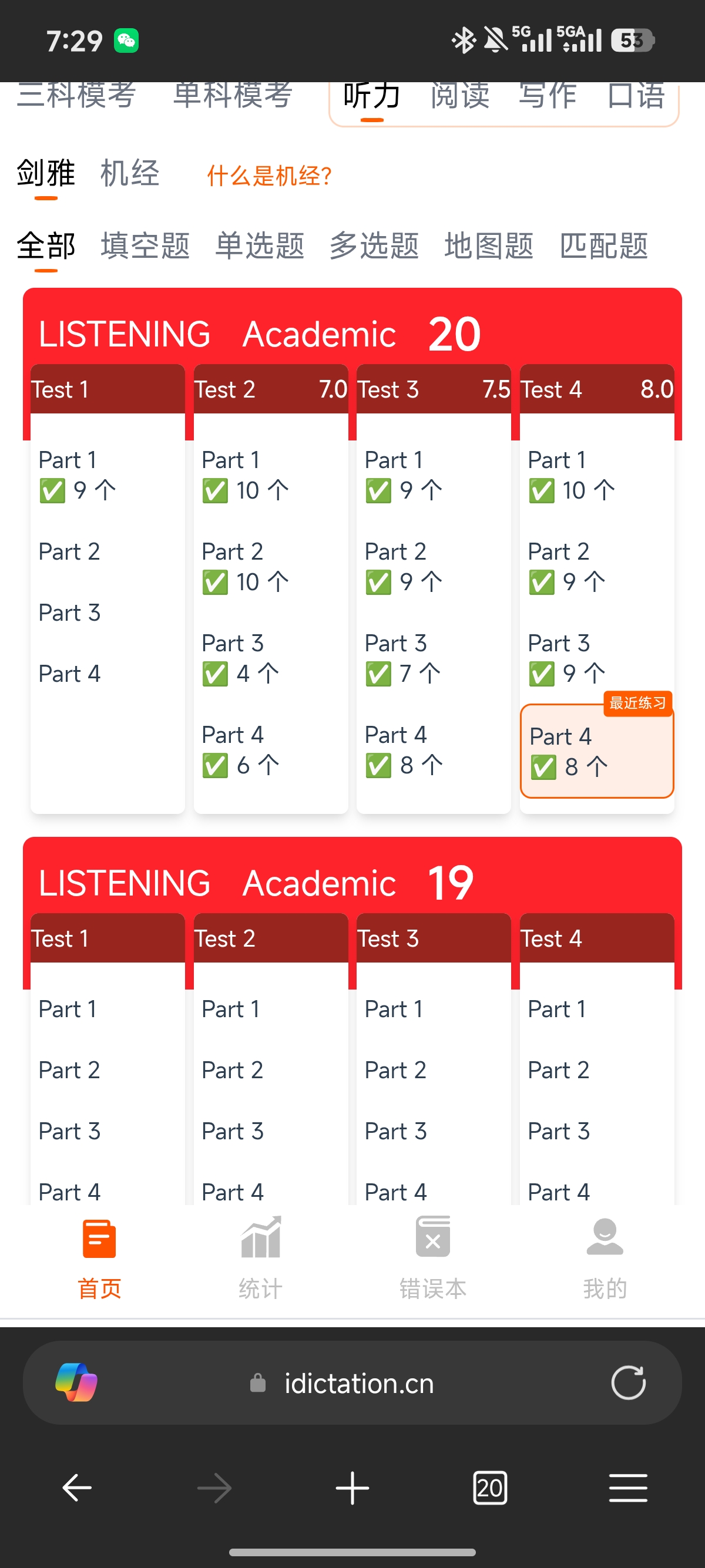Select Academic 20 Test 2 header

pos(271,389)
